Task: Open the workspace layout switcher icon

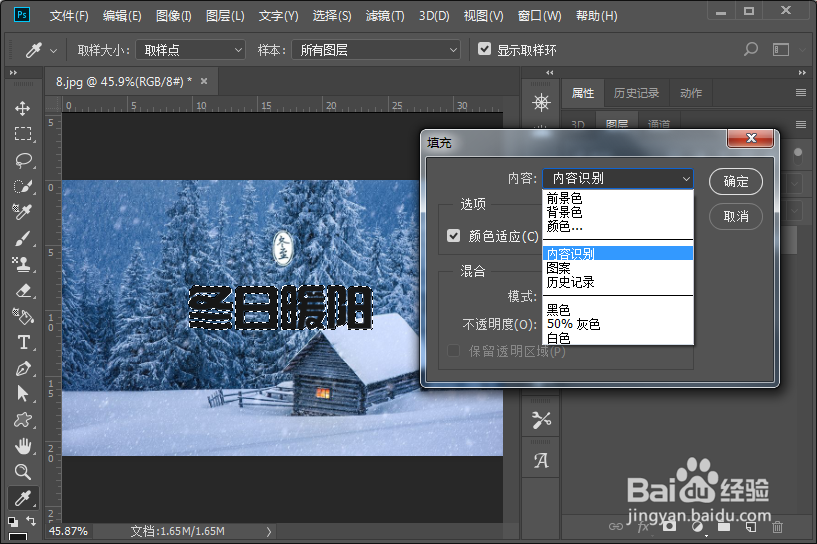Action: [781, 50]
